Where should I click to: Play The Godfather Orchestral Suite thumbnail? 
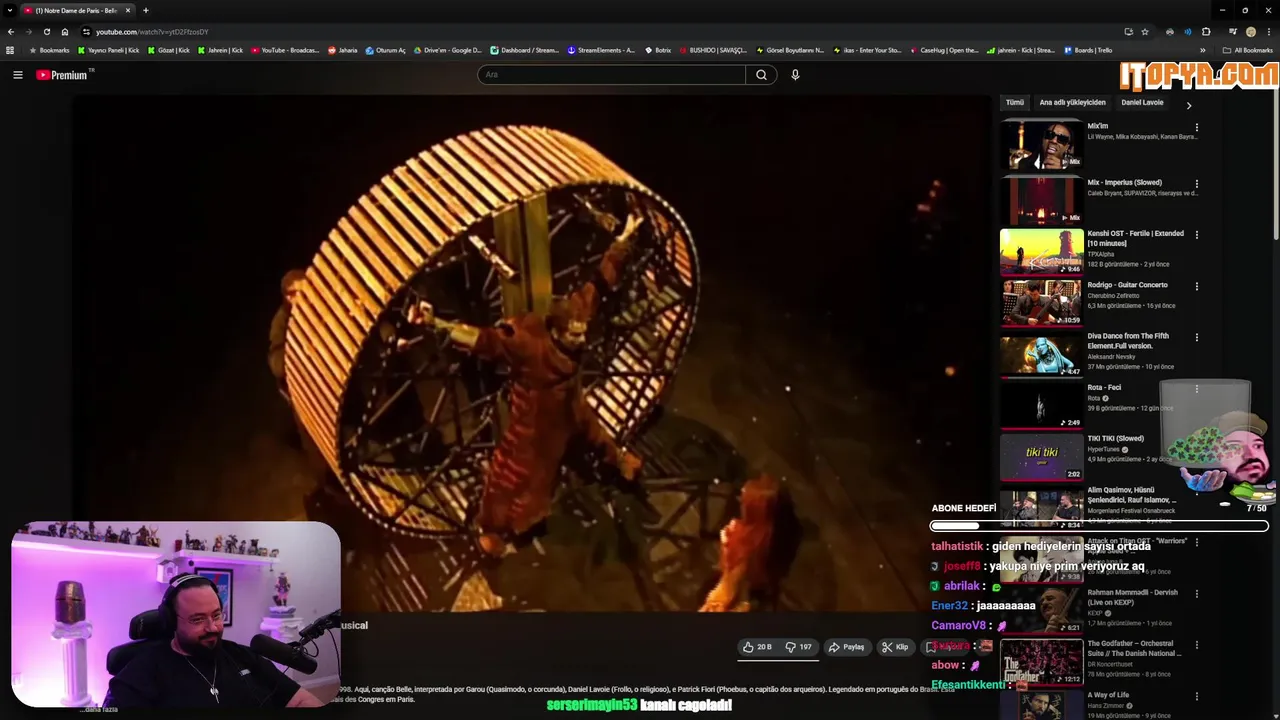[1041, 661]
